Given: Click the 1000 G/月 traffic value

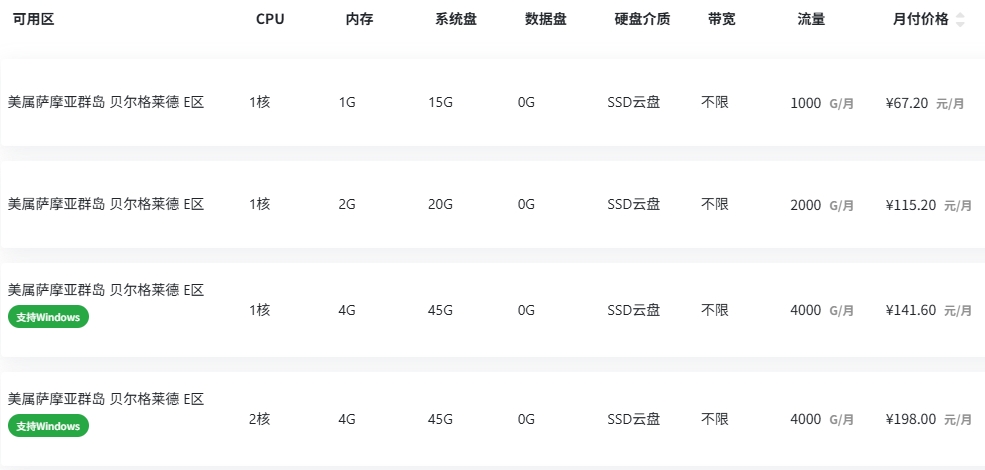Looking at the screenshot, I should (822, 103).
